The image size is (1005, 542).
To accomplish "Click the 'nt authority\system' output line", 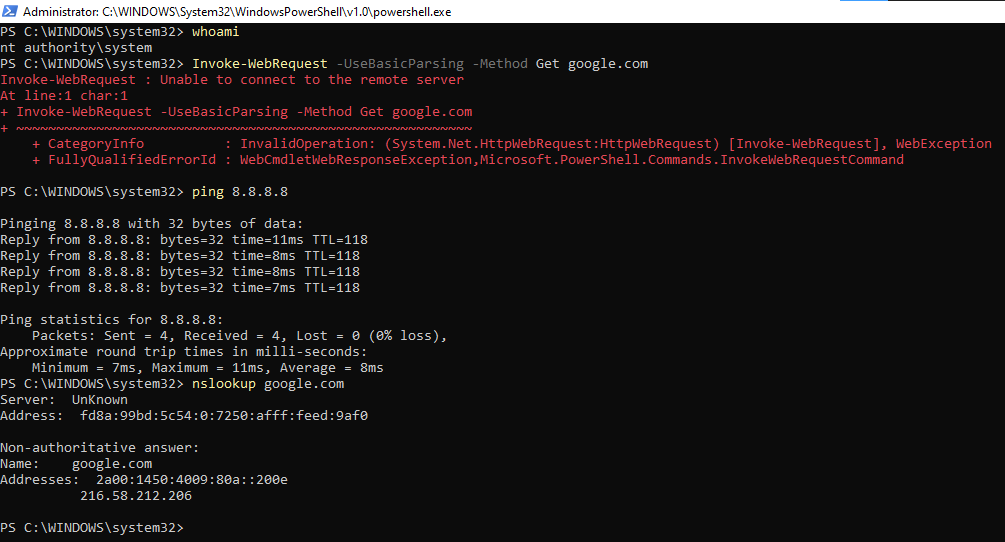I will tap(76, 47).
